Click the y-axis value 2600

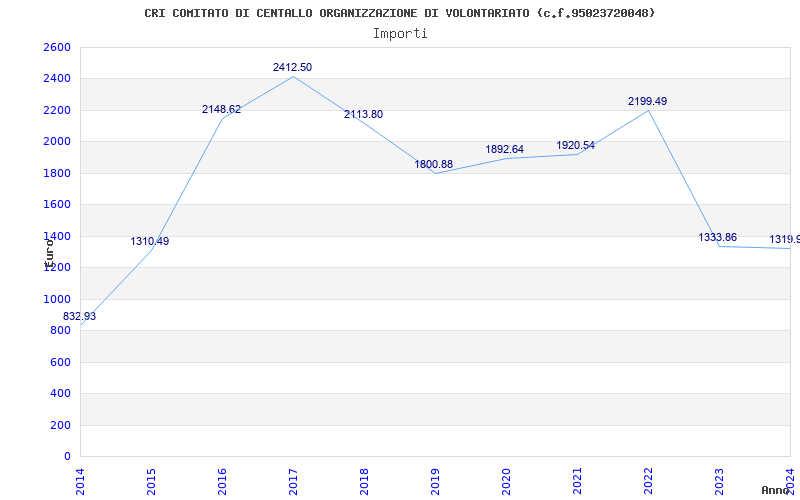click(57, 47)
